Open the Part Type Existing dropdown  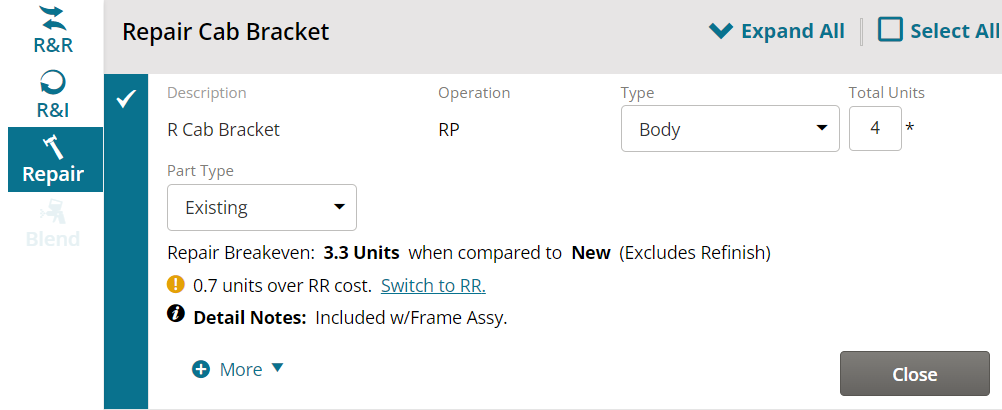coord(262,208)
